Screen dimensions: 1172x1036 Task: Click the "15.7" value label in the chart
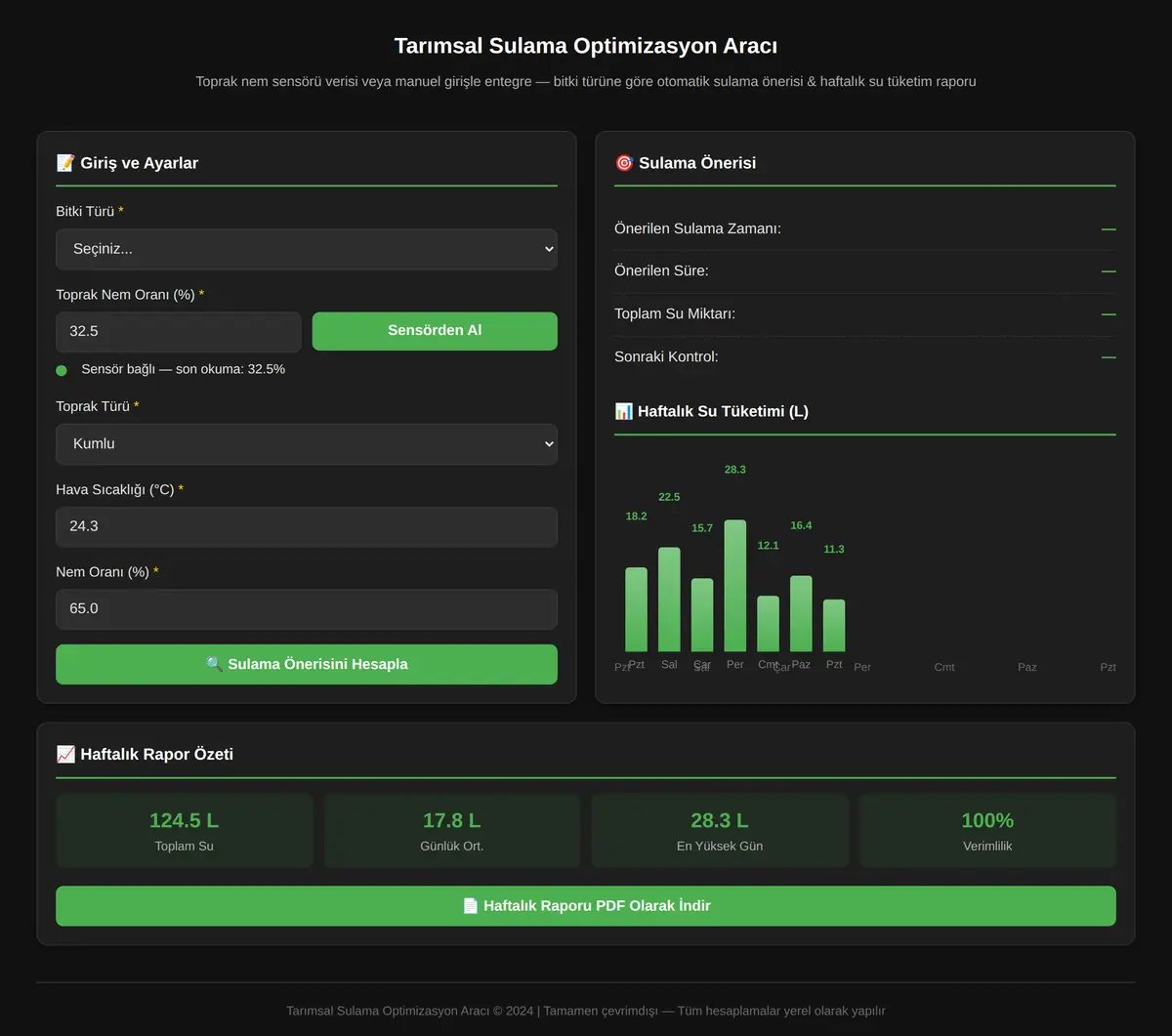click(702, 528)
